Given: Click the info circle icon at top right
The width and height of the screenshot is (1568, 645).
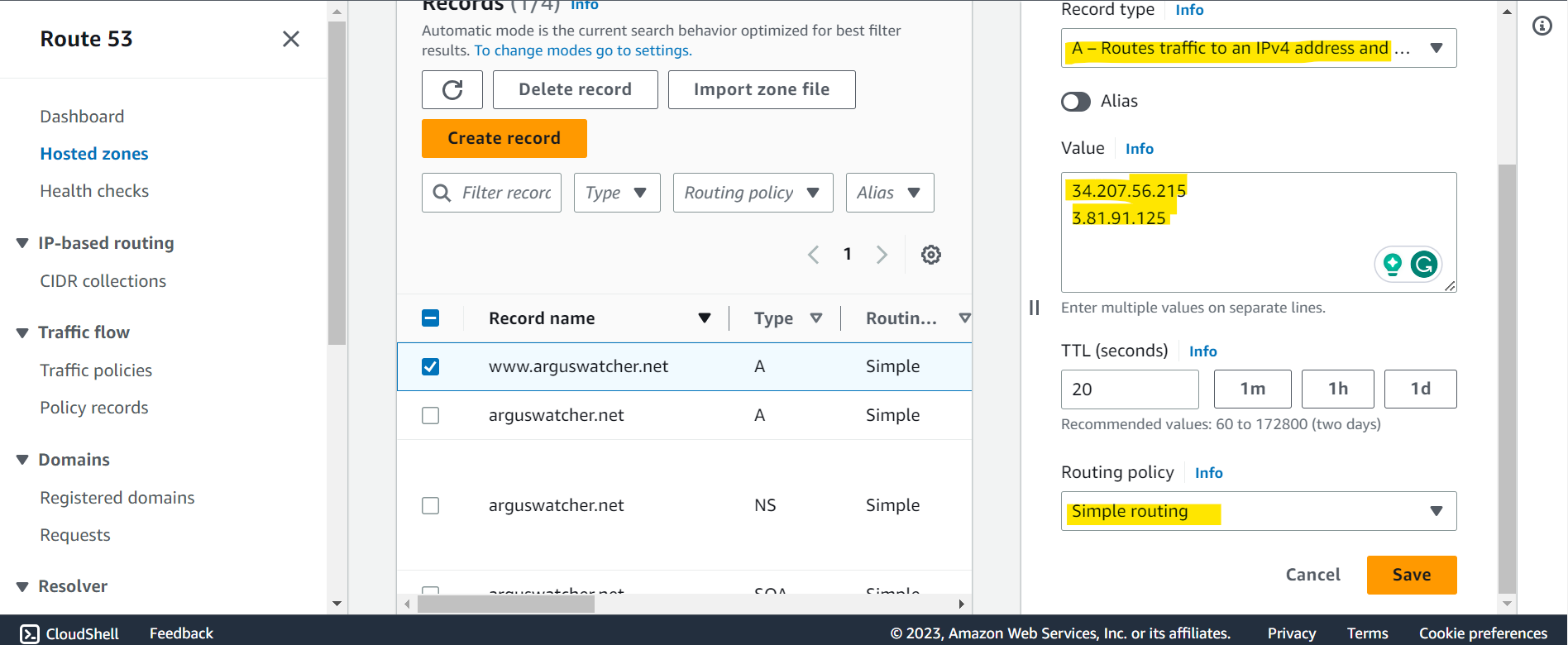Looking at the screenshot, I should click(x=1542, y=26).
